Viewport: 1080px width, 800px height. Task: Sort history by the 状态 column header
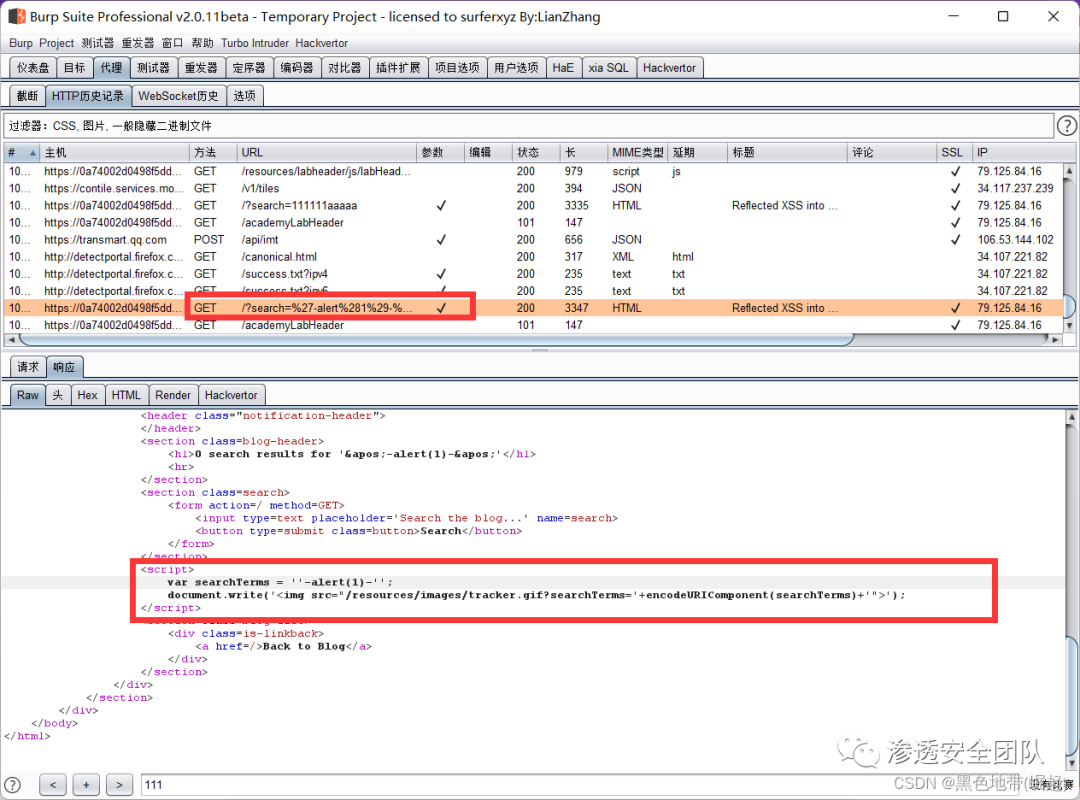(536, 152)
